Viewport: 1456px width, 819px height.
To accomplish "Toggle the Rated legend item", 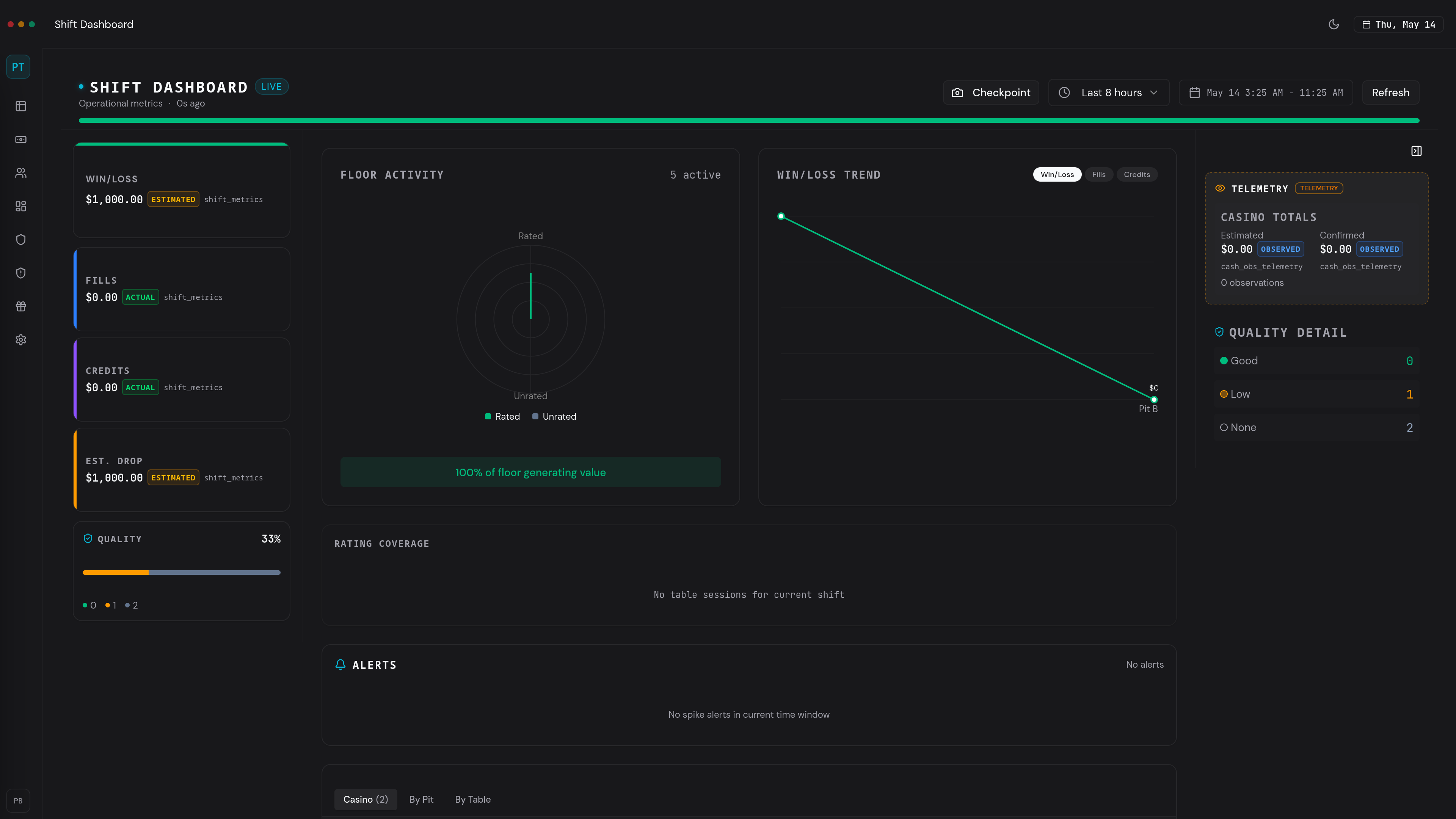I will [502, 417].
